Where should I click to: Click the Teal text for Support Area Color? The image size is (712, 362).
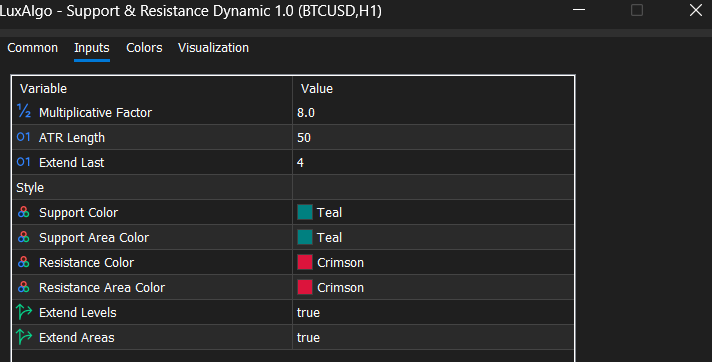329,238
